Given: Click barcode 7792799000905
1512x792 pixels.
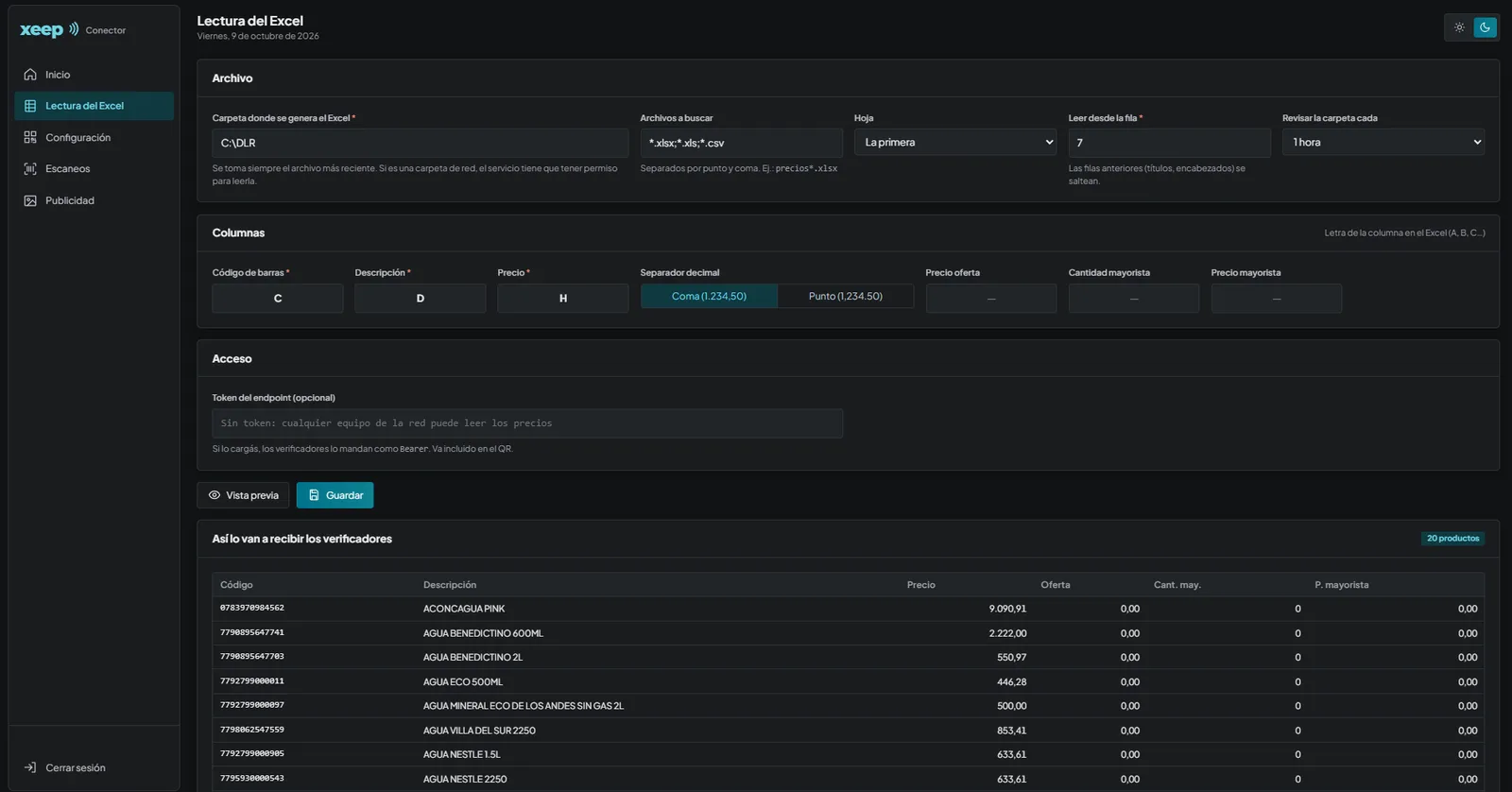Looking at the screenshot, I should [252, 754].
